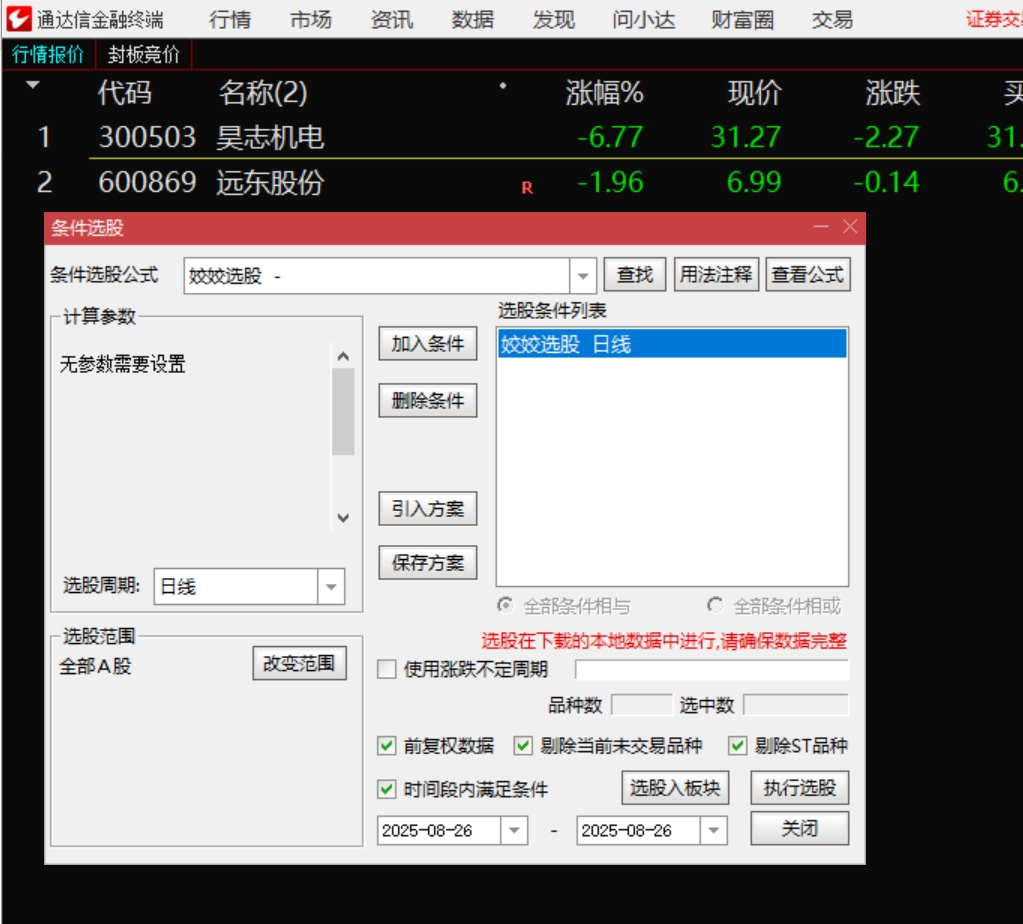This screenshot has height=924, width=1023.
Task: Click the red R marker on 远东股份
Action: click(x=527, y=188)
